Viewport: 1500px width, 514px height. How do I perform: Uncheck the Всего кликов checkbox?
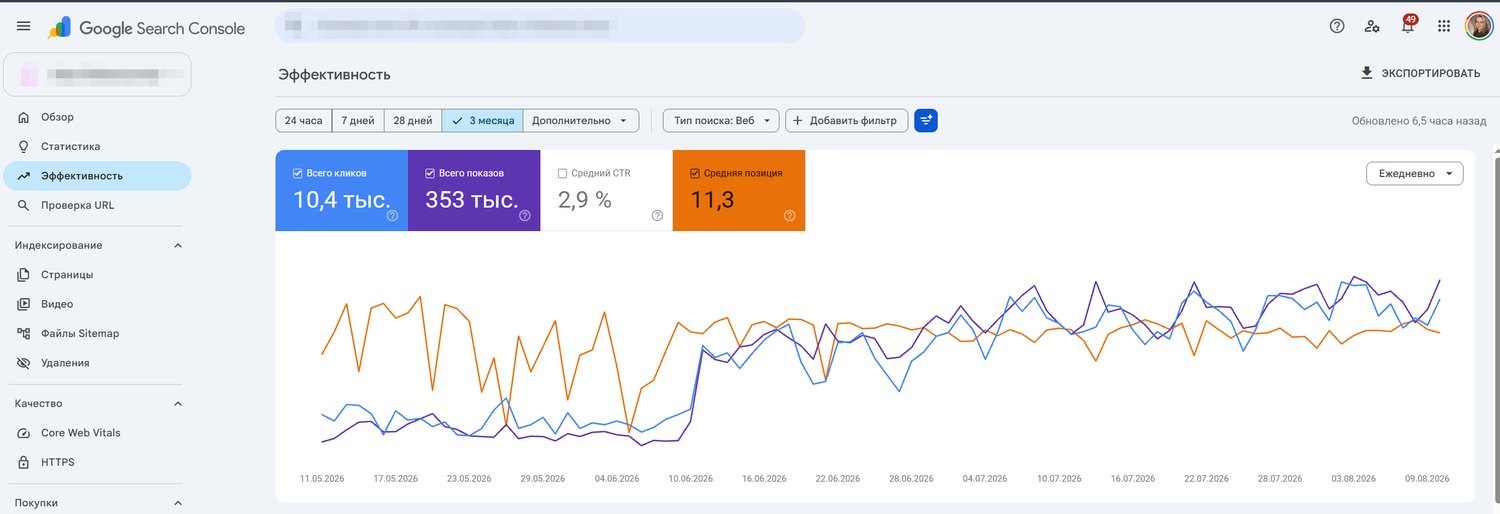(298, 173)
